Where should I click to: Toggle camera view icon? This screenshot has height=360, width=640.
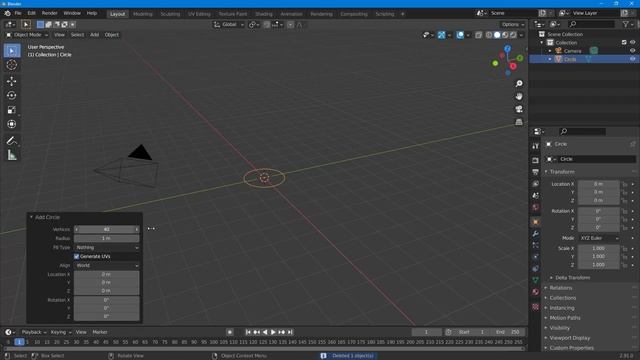point(519,109)
